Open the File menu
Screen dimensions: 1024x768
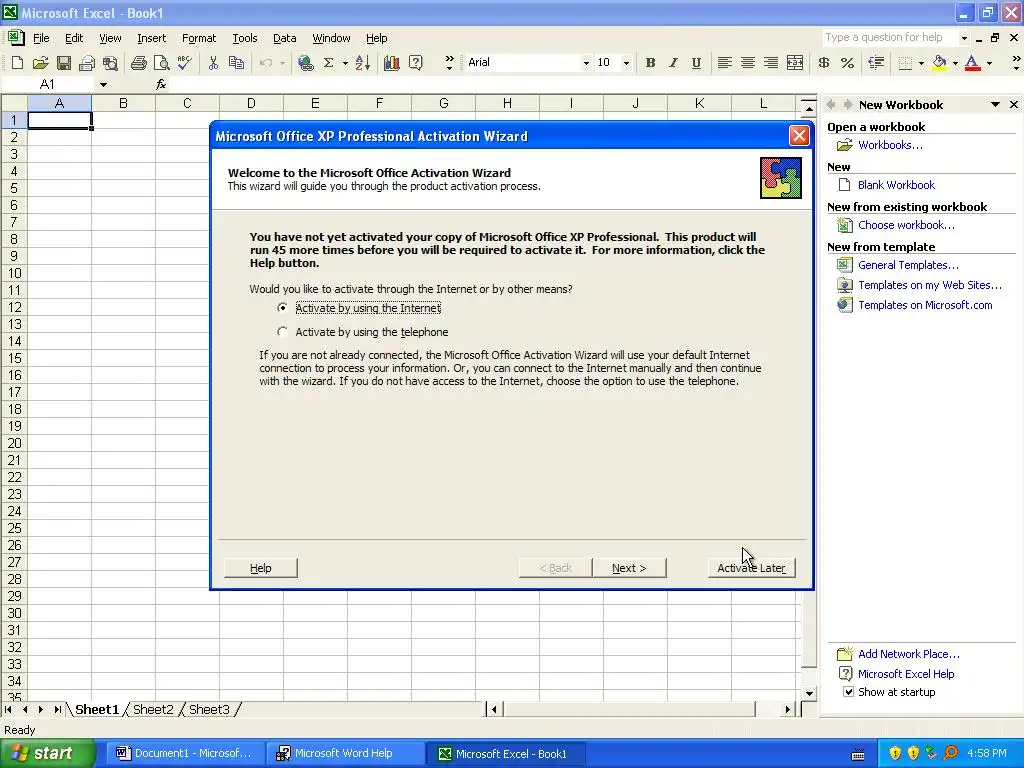pos(41,38)
